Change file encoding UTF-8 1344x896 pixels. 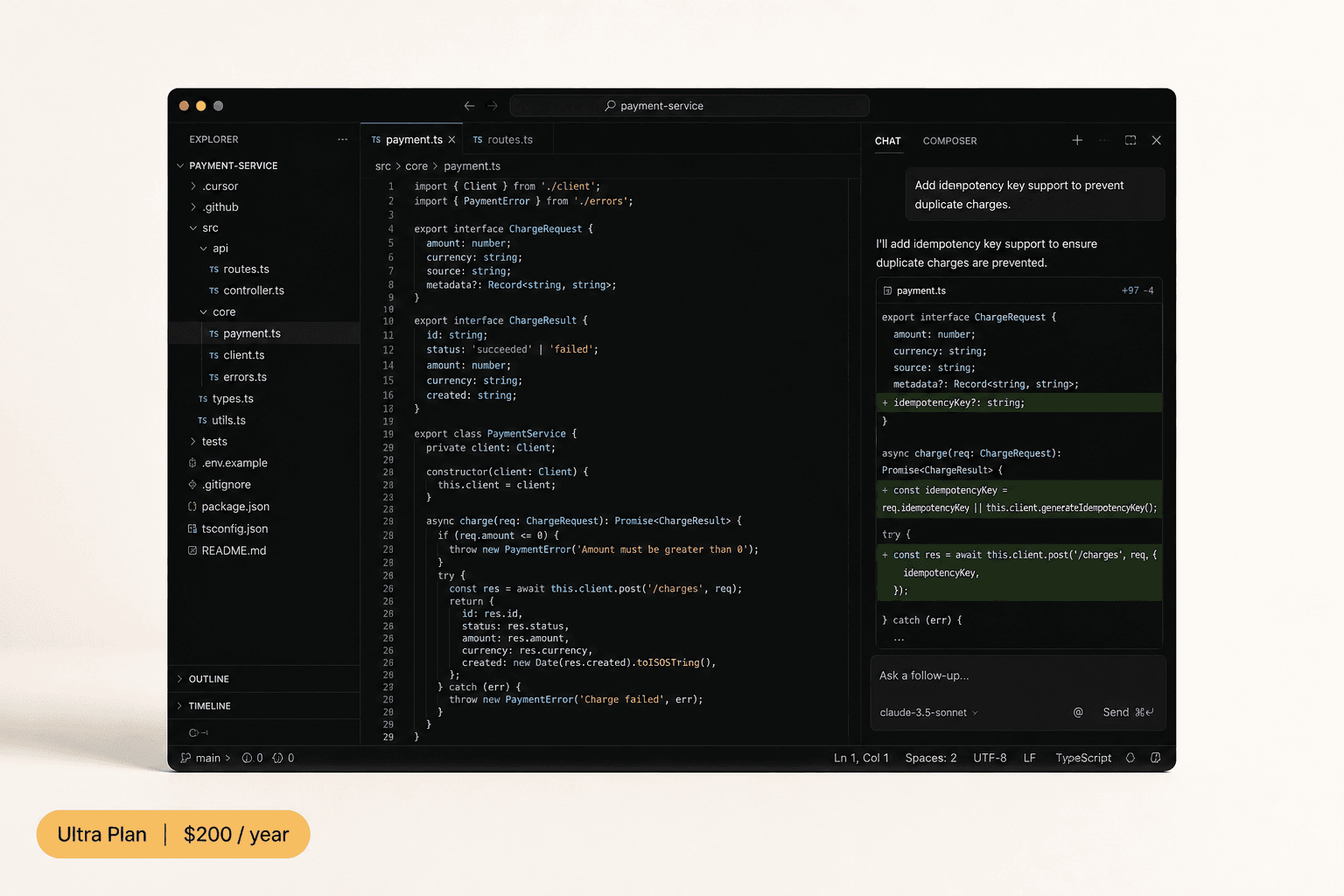tap(990, 758)
